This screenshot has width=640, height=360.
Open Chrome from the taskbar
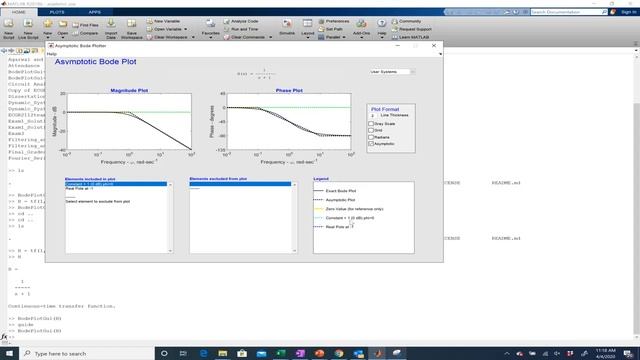pyautogui.click(x=339, y=353)
